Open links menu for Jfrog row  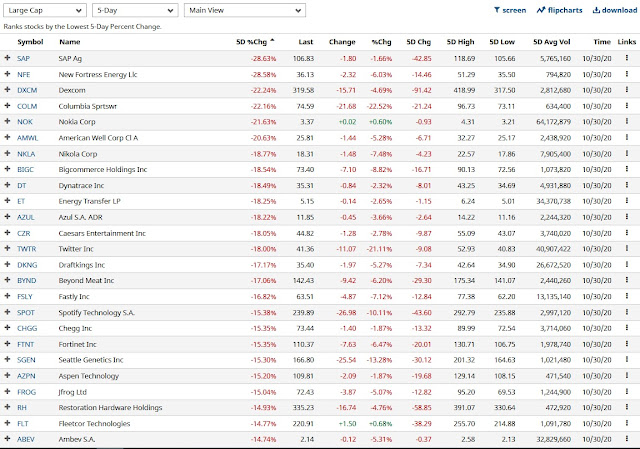627,391
